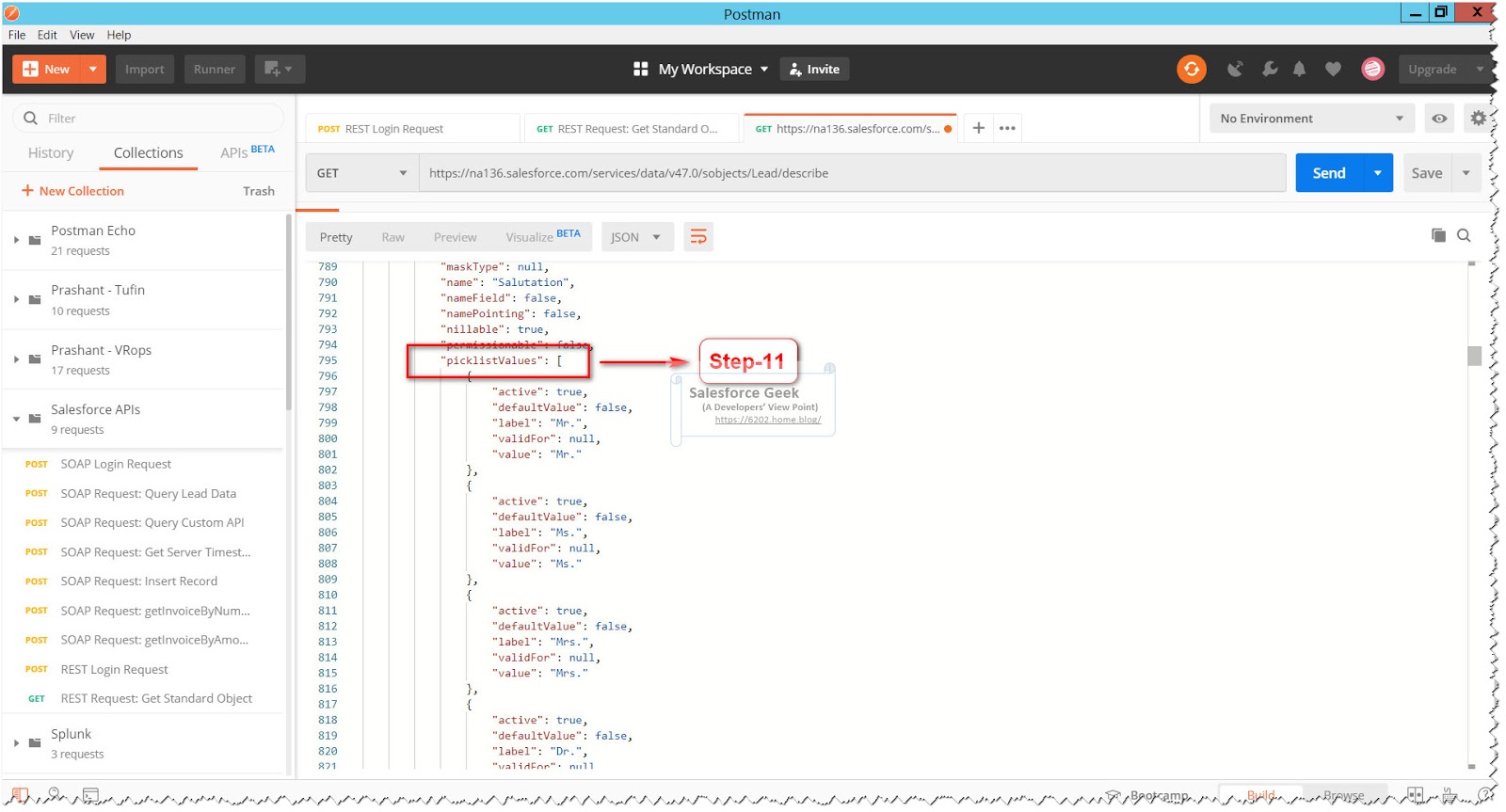Open Send button dropdown arrow
Screen dimensions: 1506x812
1378,173
